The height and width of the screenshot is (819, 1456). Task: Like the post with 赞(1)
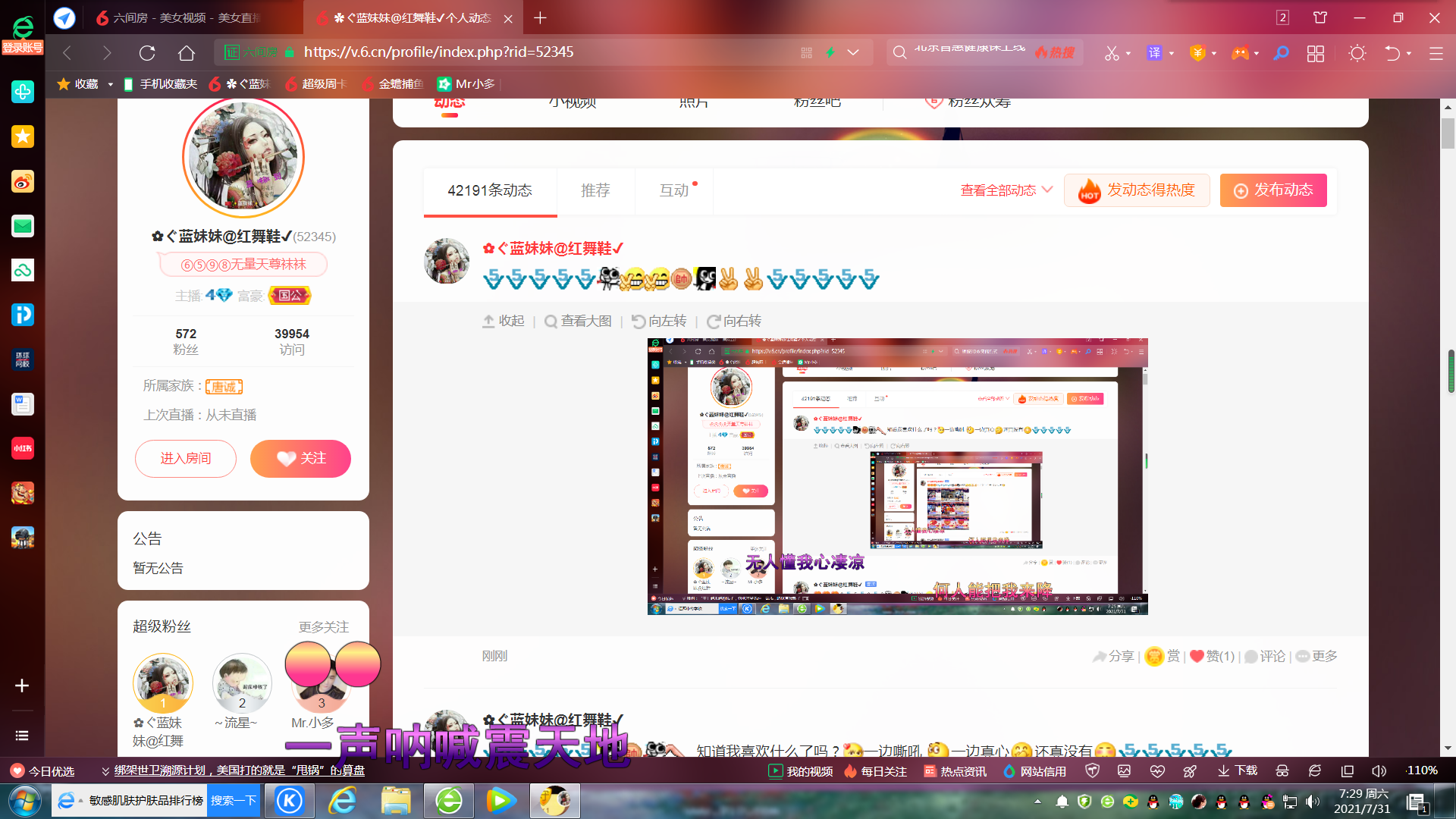(1212, 656)
